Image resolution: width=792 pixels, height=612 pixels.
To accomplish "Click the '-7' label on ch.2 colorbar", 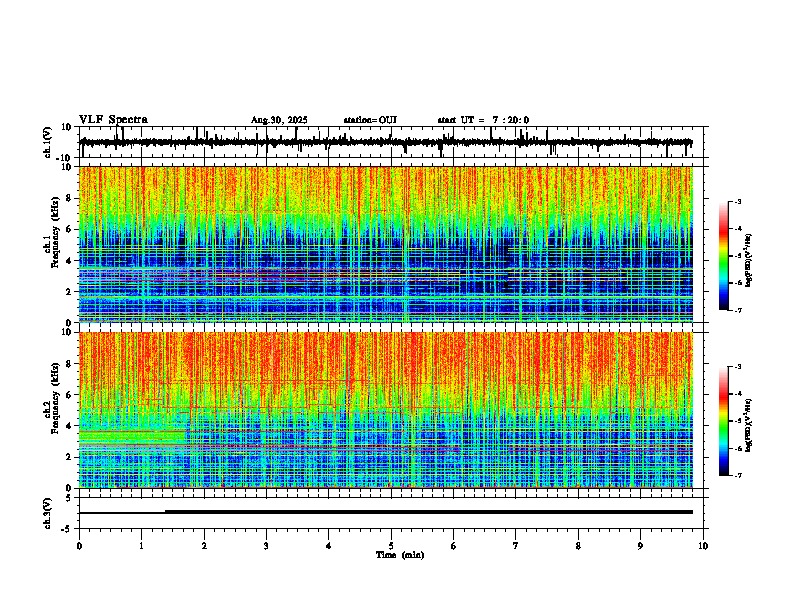I will 738,475.
